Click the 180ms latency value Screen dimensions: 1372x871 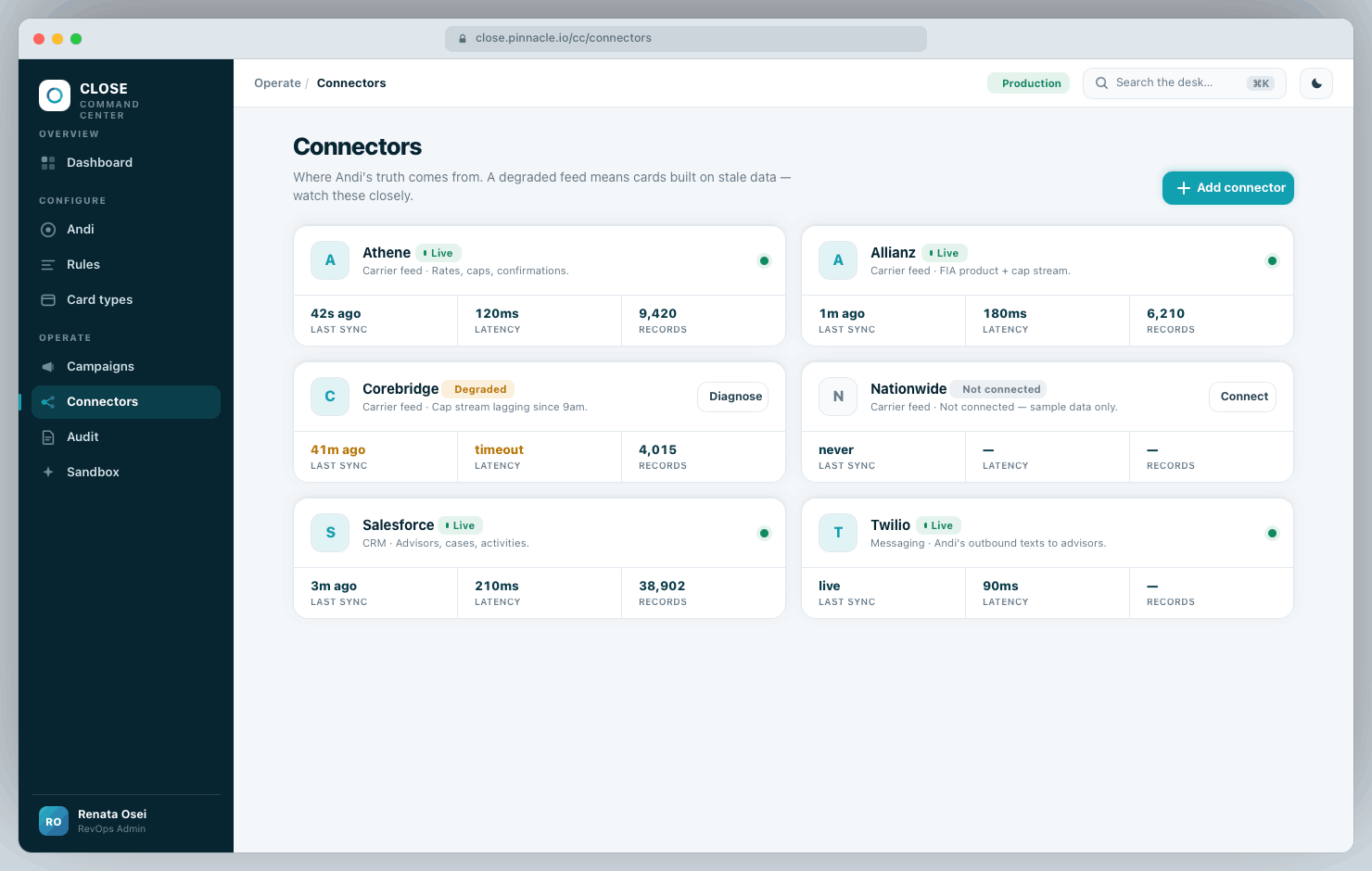[1005, 314]
